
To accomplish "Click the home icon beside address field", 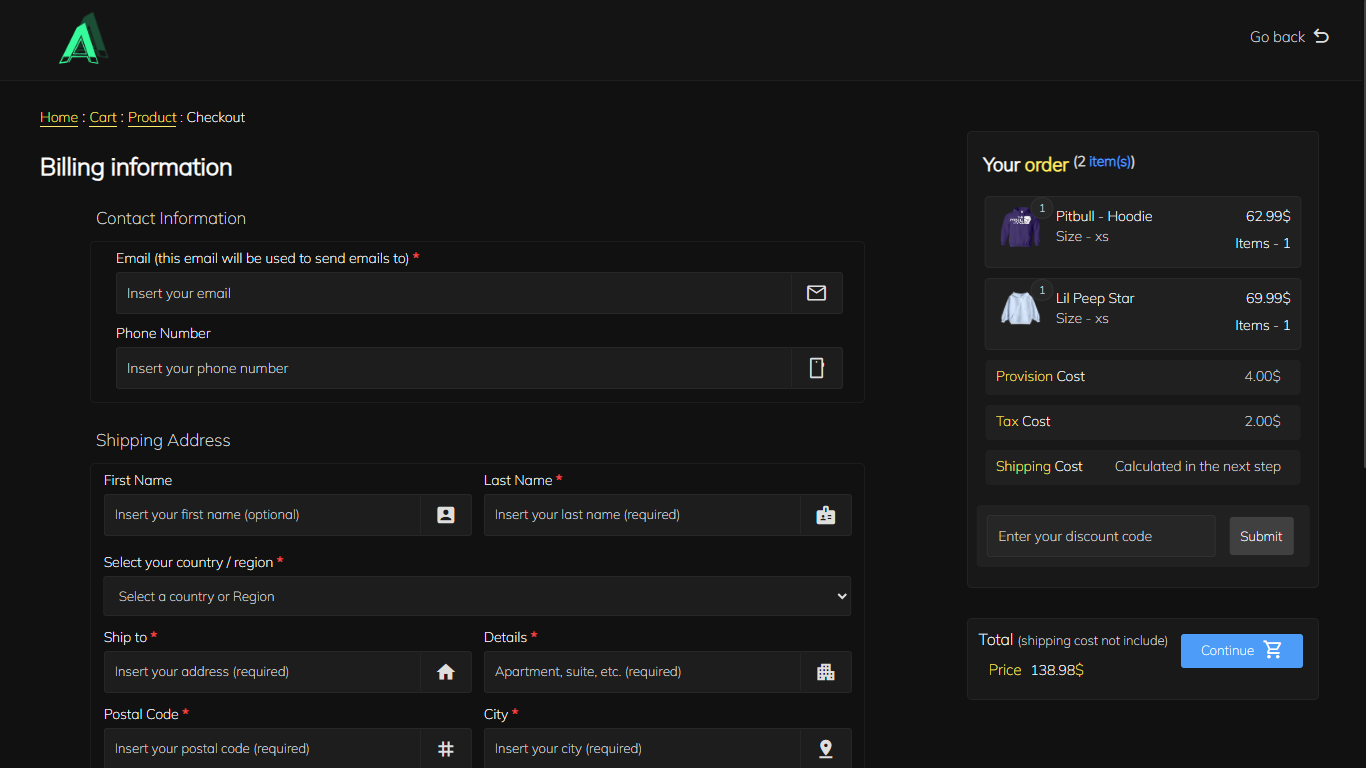I will point(446,672).
